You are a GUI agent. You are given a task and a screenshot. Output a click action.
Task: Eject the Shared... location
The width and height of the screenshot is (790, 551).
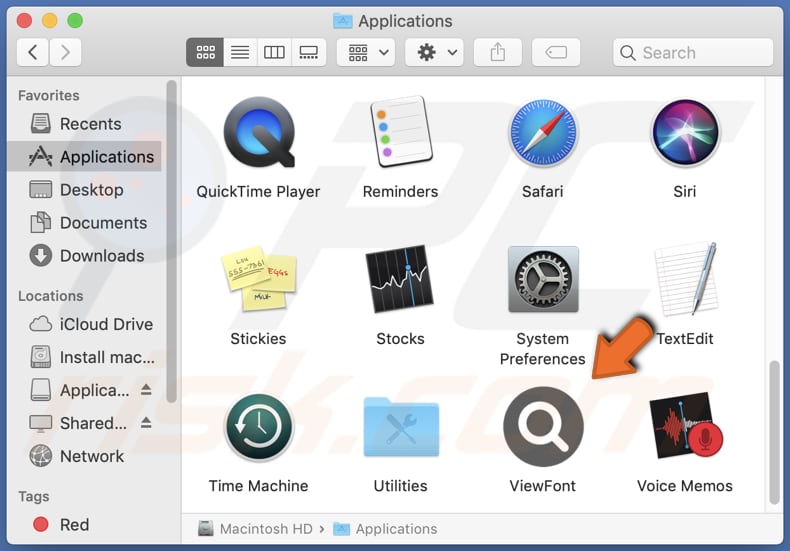(x=146, y=422)
